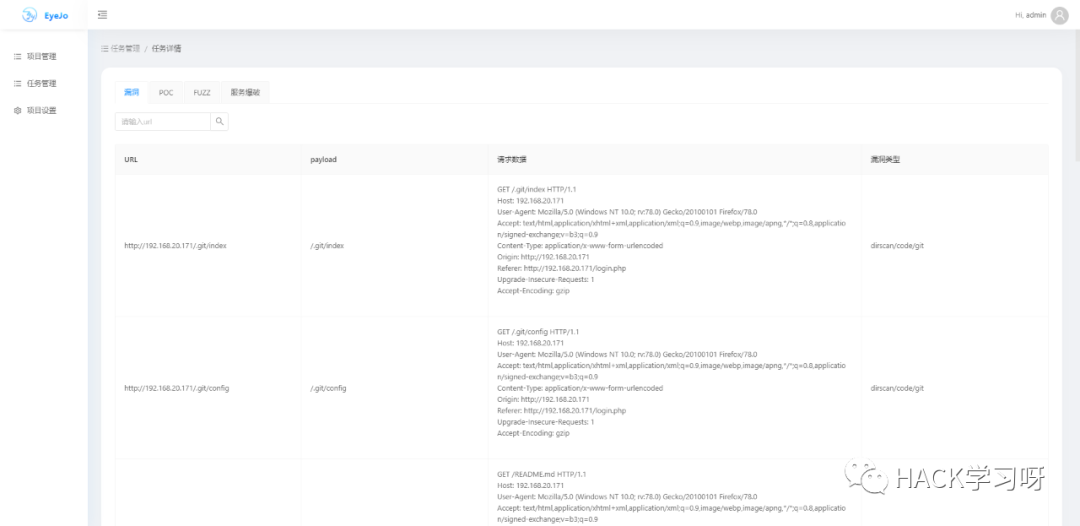The image size is (1080, 526).
Task: Open 项目管理 in the sidebar
Action: (x=35, y=56)
